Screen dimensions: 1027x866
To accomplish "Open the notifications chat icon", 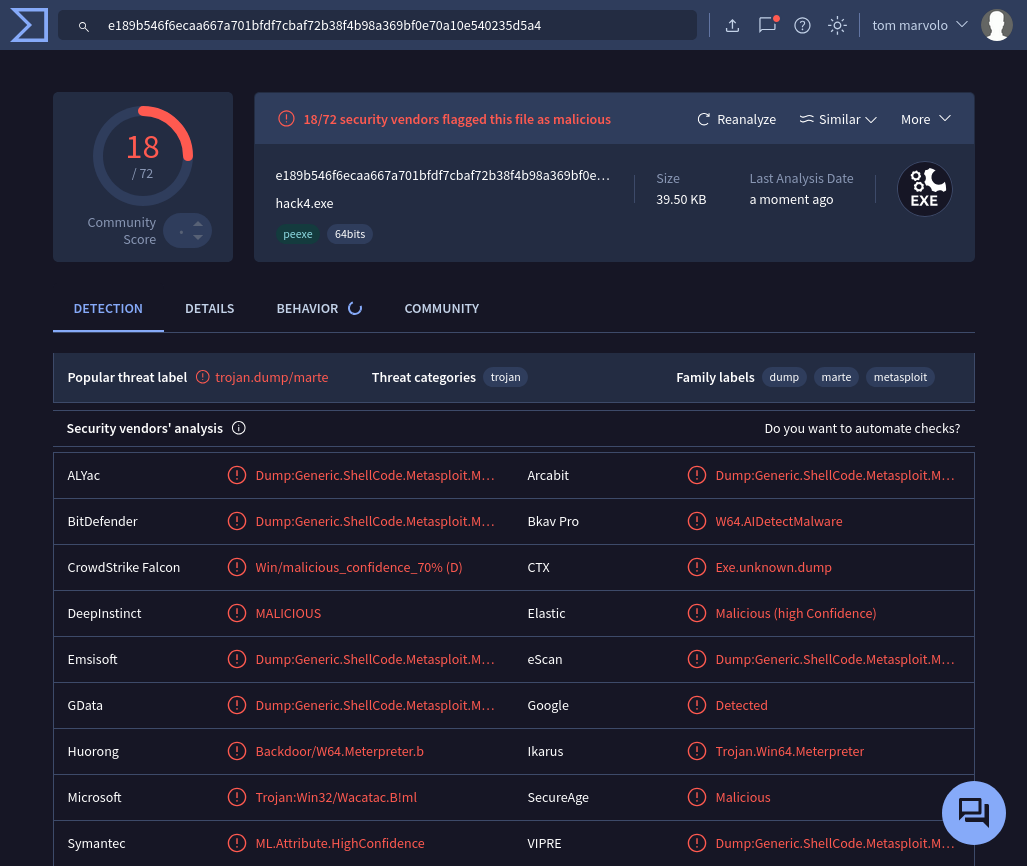I will [767, 25].
